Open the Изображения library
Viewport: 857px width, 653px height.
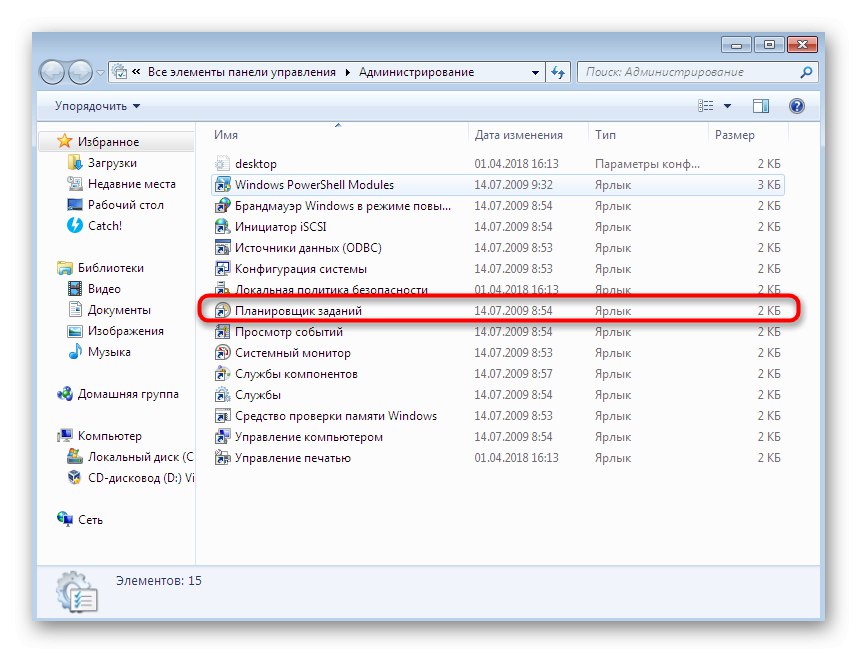(126, 331)
